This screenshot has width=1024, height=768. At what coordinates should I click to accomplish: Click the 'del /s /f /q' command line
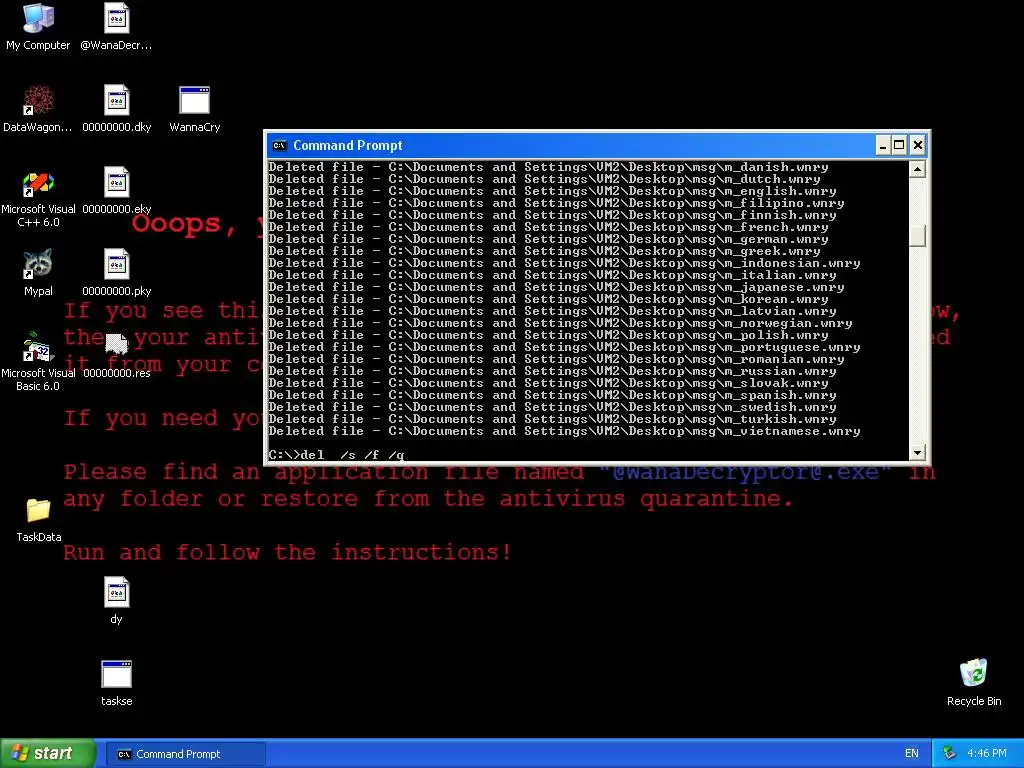[336, 455]
